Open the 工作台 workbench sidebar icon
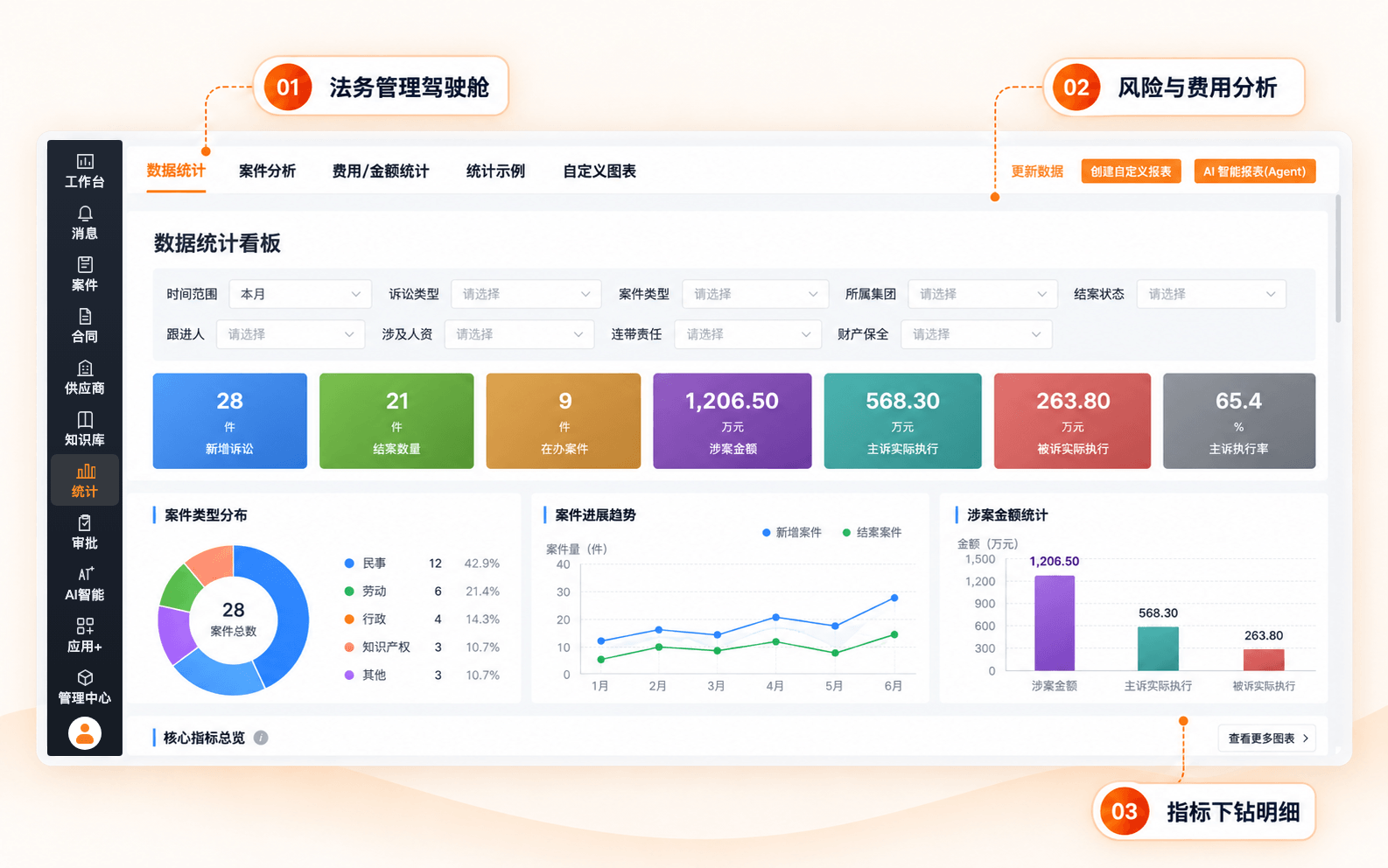The height and width of the screenshot is (868, 1388). (85, 171)
